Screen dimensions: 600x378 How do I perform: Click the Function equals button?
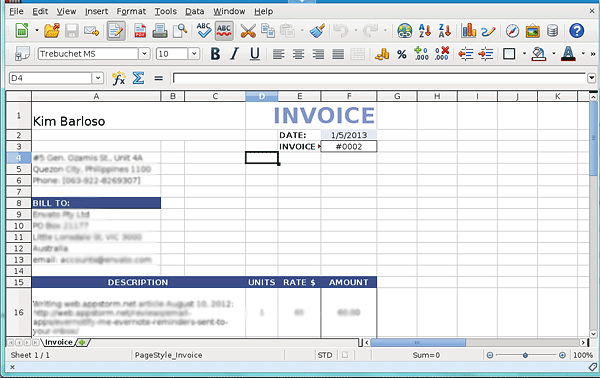(158, 78)
